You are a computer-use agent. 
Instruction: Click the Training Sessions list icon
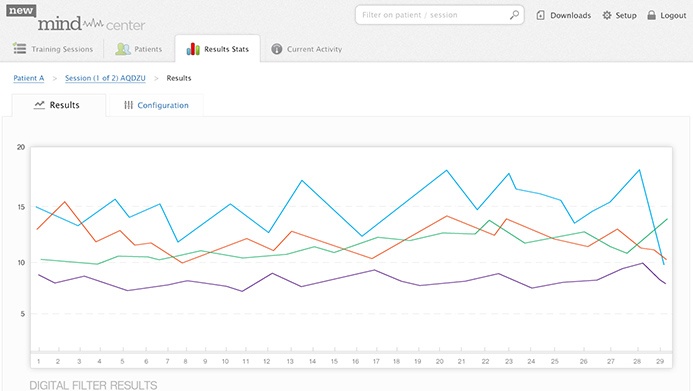point(19,48)
